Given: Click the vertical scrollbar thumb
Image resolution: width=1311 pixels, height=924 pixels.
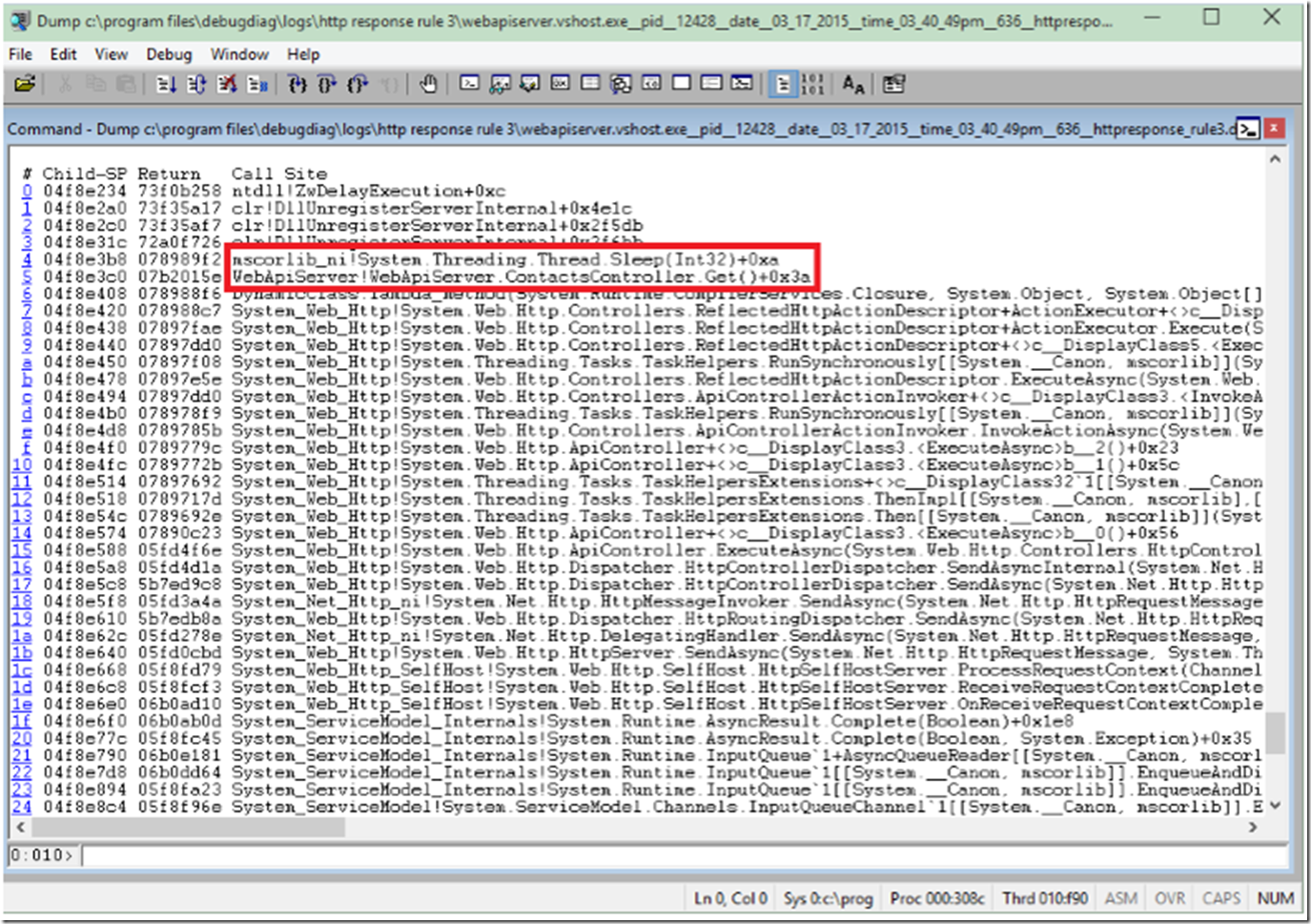Looking at the screenshot, I should tap(1275, 732).
